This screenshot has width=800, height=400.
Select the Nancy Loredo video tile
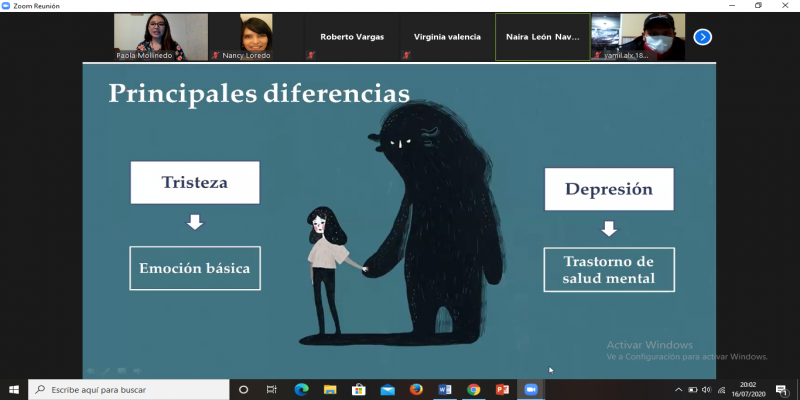coord(256,37)
